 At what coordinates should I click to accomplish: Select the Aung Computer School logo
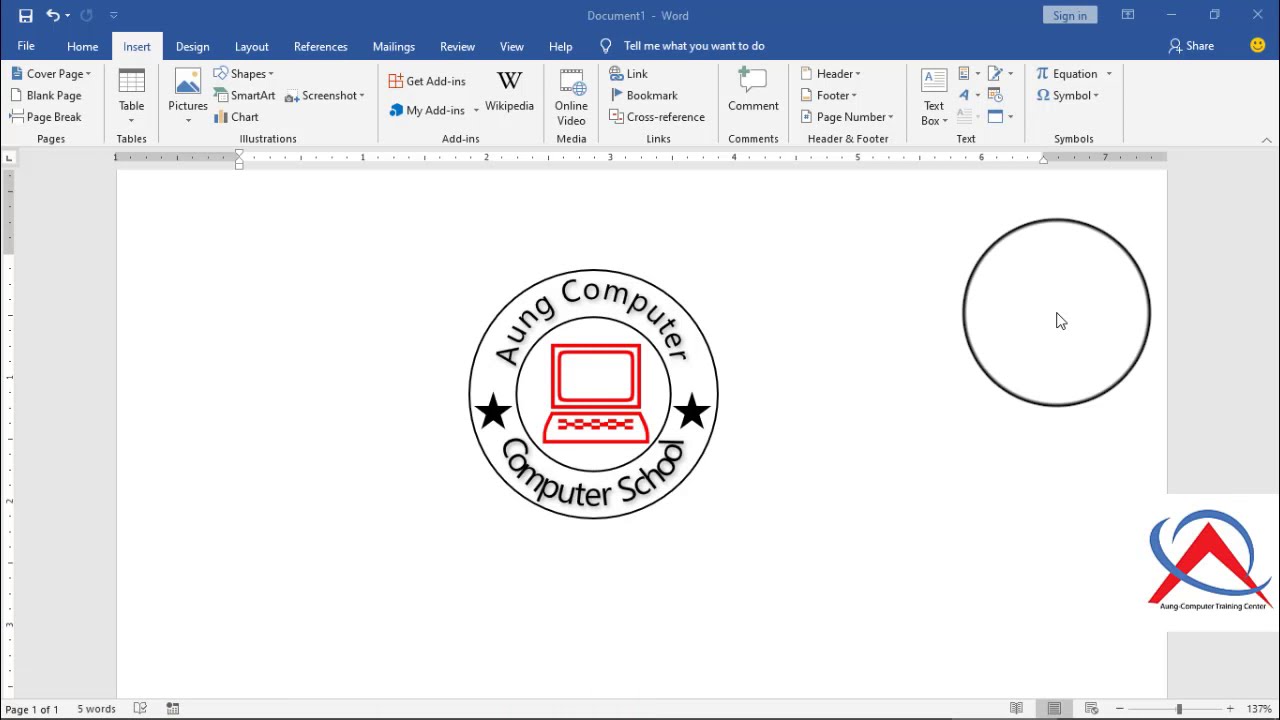(594, 394)
